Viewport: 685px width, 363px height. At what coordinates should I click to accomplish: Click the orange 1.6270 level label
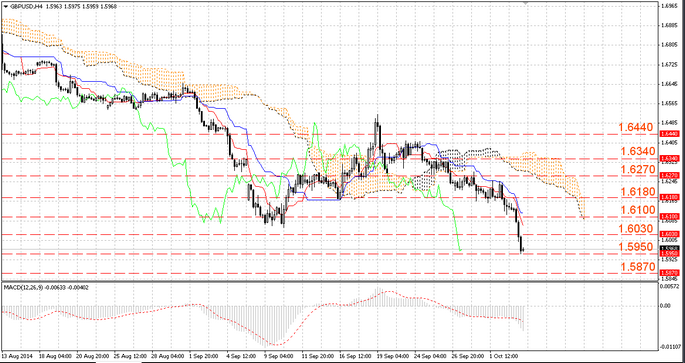point(638,169)
